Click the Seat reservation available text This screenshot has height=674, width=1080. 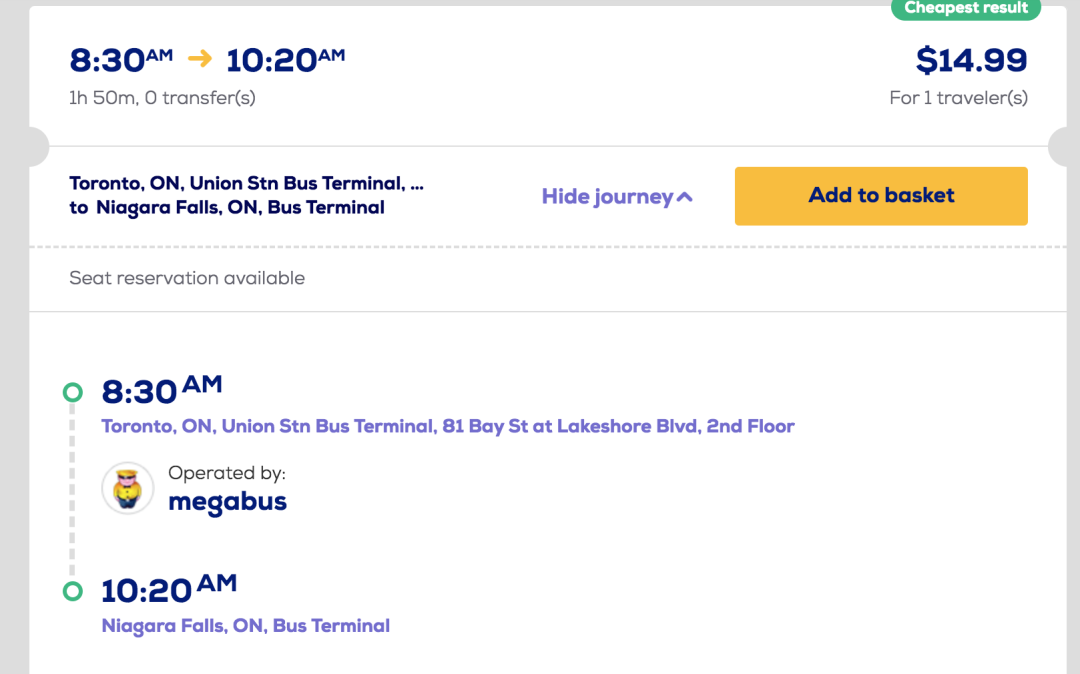point(187,278)
